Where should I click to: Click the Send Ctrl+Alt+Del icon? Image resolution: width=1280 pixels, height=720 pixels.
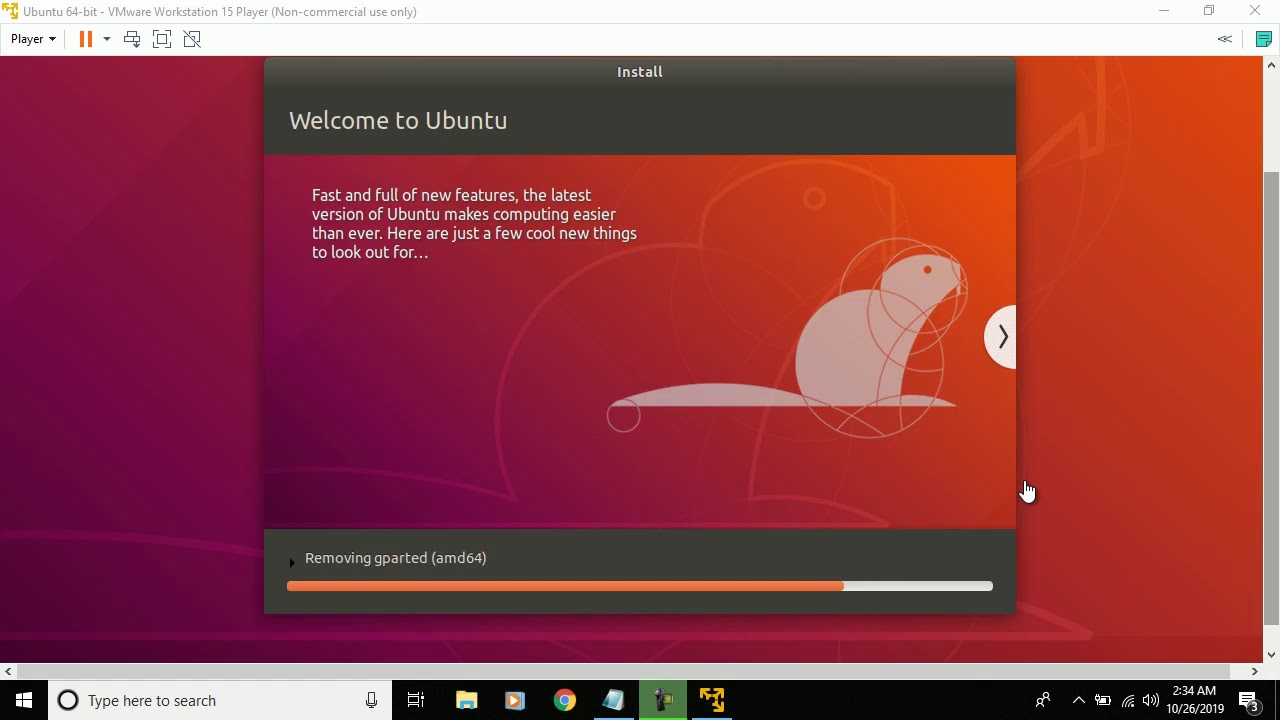coord(132,39)
